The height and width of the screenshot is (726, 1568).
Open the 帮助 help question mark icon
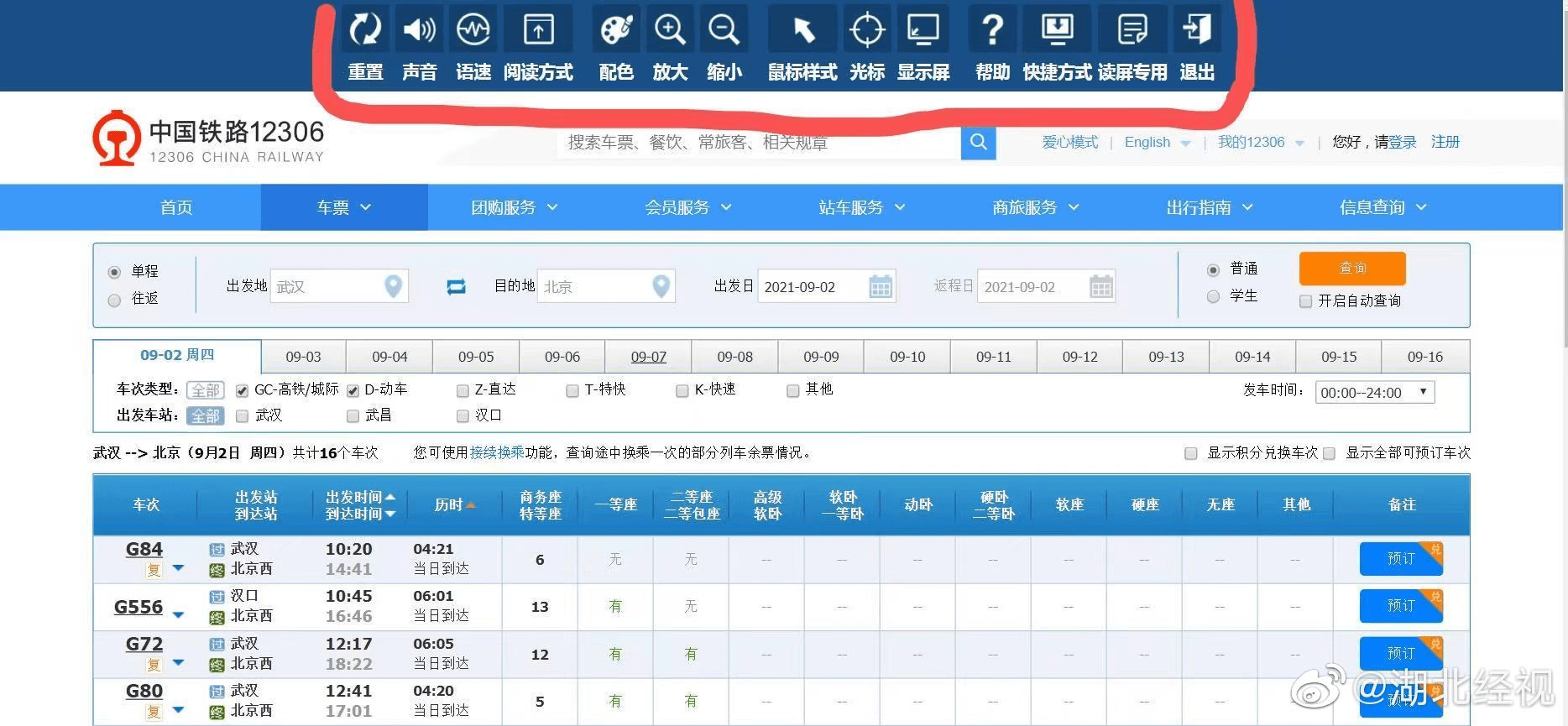coord(992,31)
